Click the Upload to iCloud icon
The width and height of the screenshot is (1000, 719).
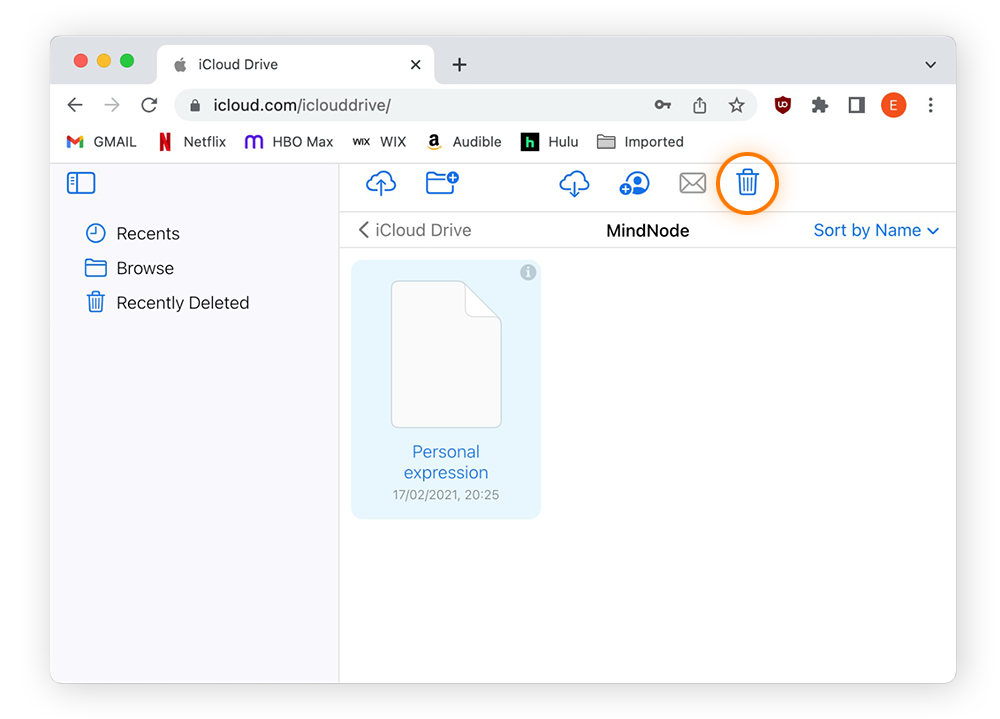point(381,183)
